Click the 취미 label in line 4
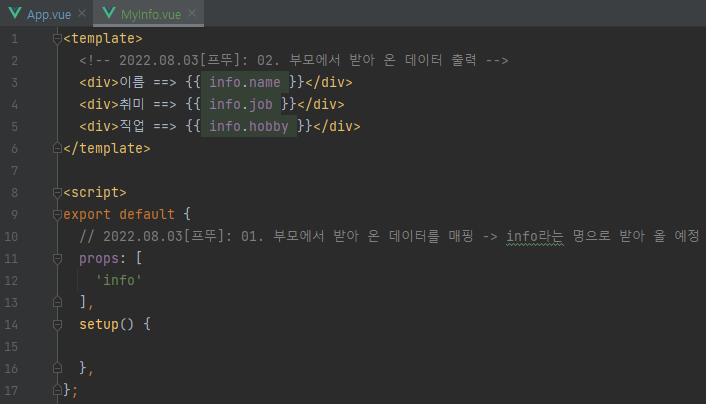Viewport: 706px width, 404px height. click(131, 104)
